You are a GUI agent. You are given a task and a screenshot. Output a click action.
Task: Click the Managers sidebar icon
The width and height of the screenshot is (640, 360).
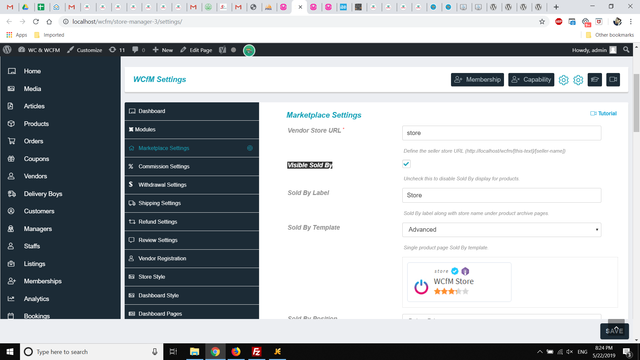point(11,229)
